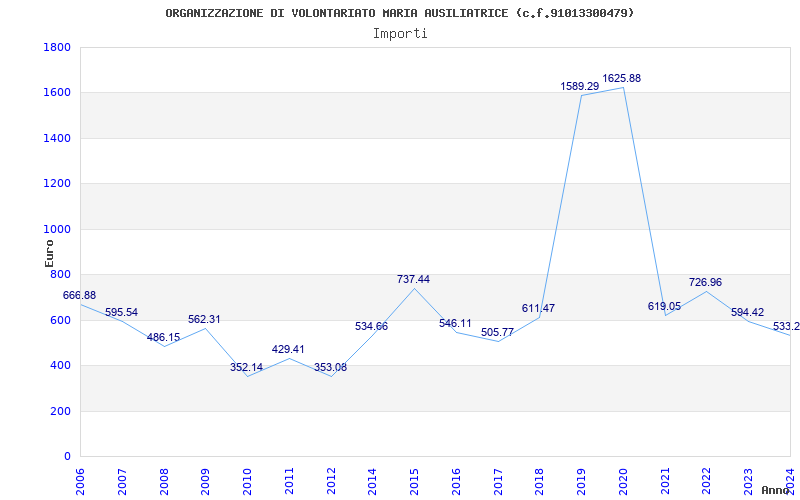The image size is (800, 500).
Task: Select data label 611.47
Action: point(538,308)
